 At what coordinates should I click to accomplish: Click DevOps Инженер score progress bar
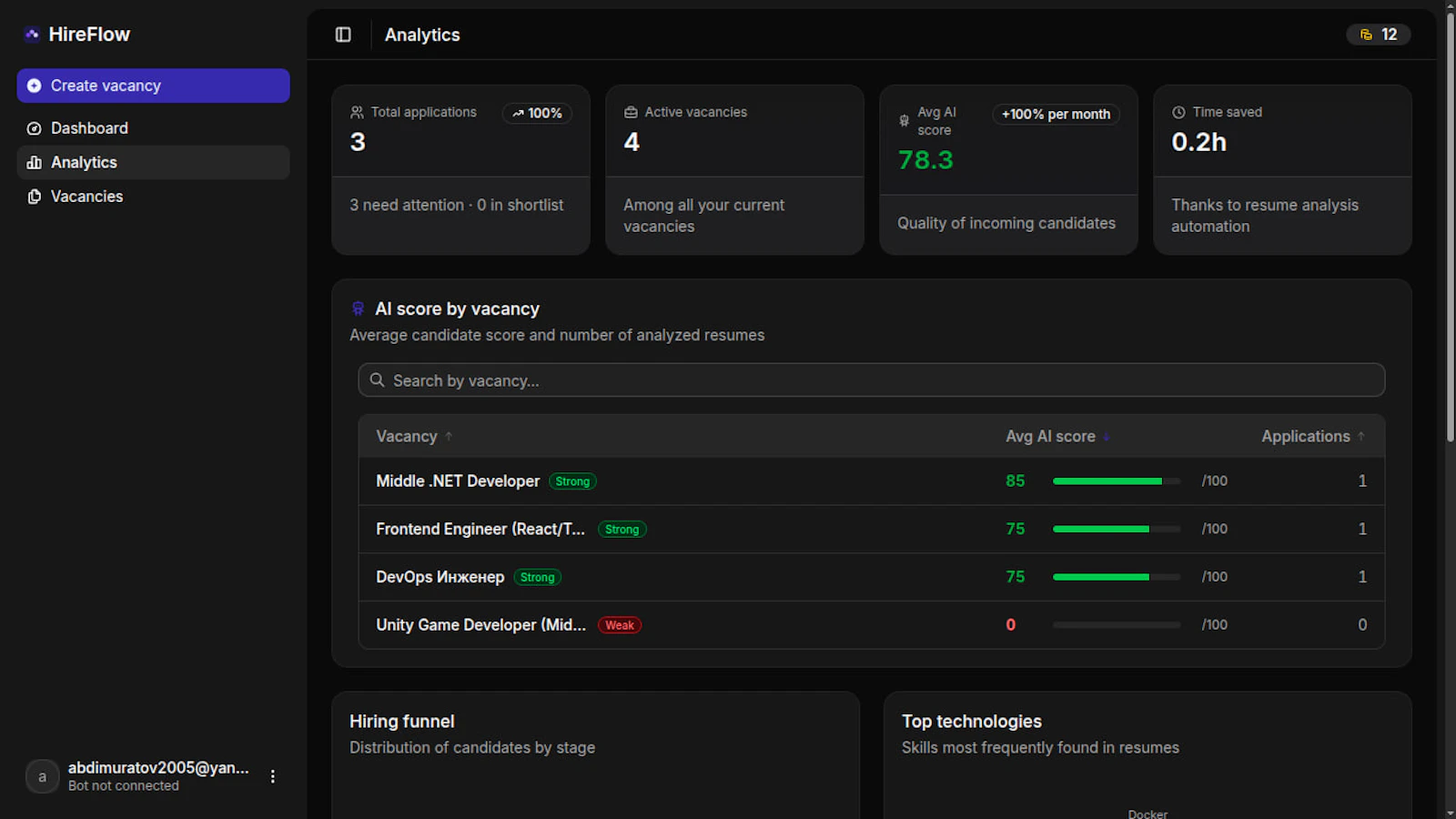1117,577
